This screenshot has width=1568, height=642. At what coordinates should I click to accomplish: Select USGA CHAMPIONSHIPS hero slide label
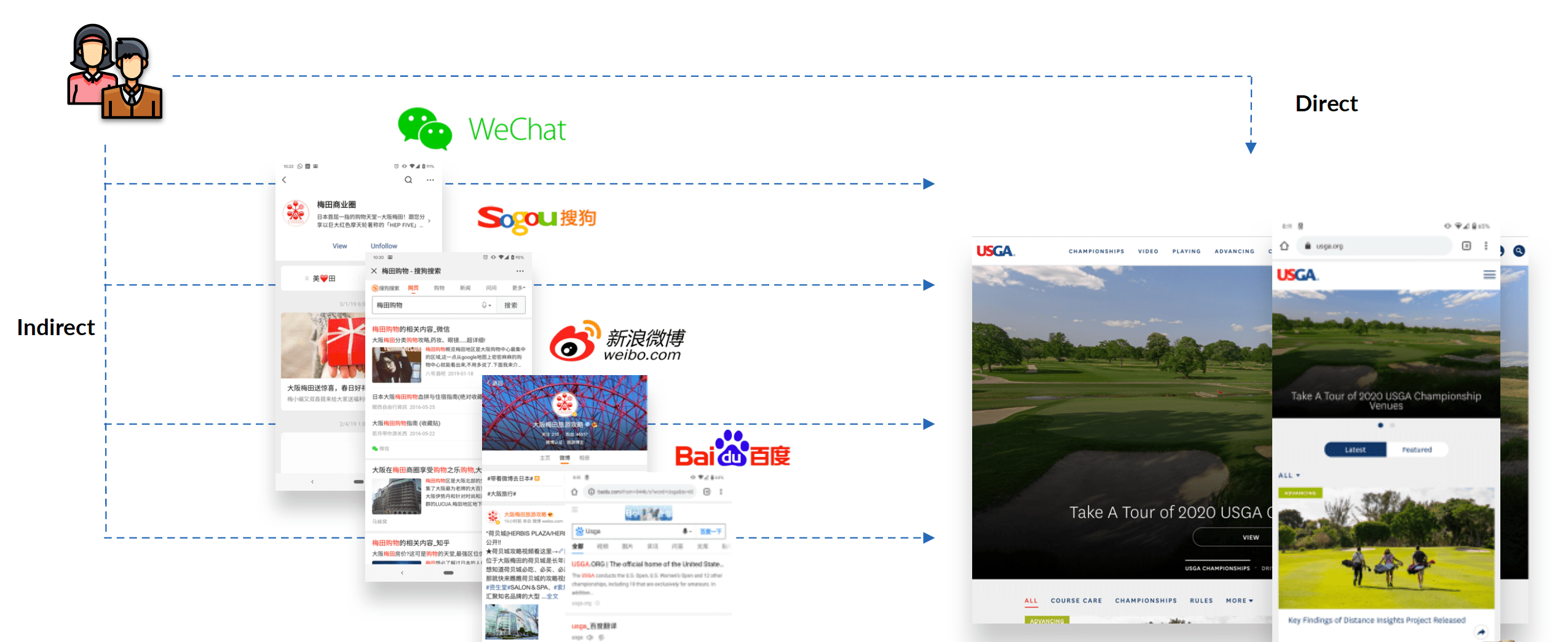[x=1218, y=568]
